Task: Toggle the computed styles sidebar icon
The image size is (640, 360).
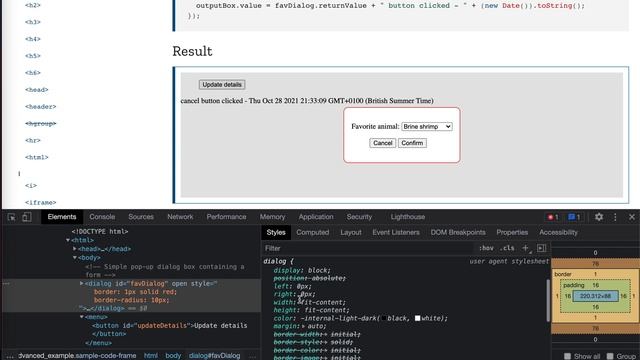Action: (542, 248)
